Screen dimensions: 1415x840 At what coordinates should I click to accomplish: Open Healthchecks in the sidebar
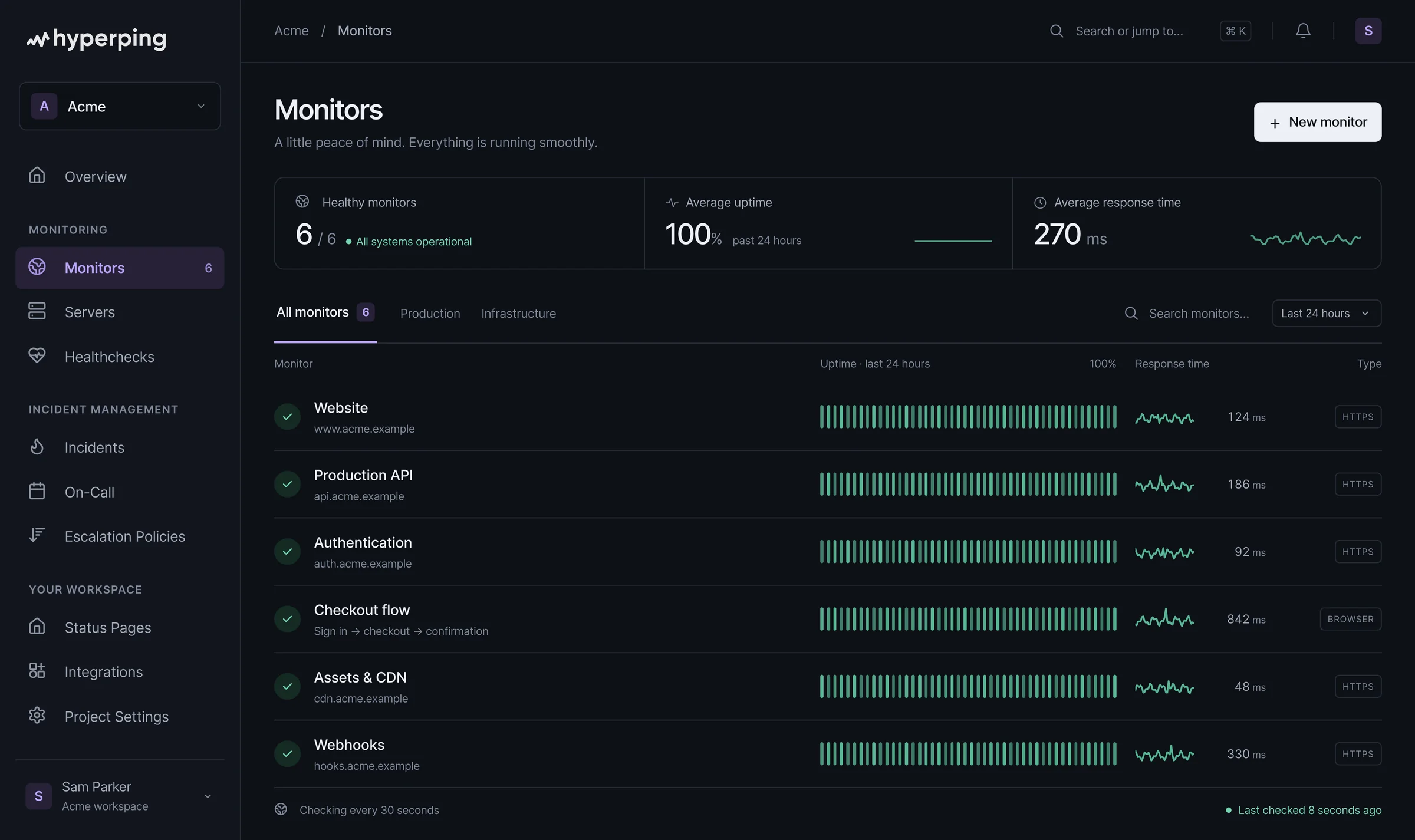point(120,357)
